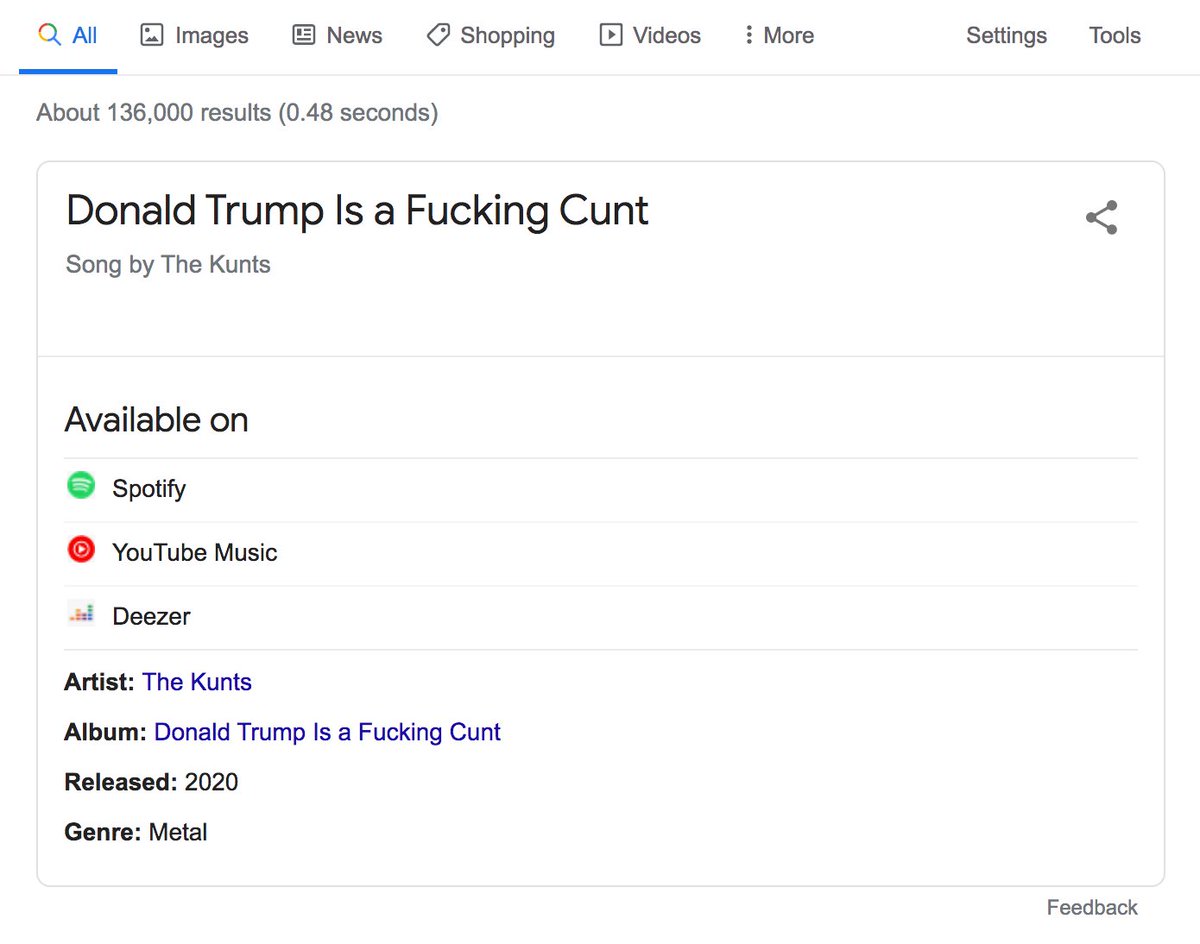
Task: Select the All results tab
Action: (x=68, y=36)
